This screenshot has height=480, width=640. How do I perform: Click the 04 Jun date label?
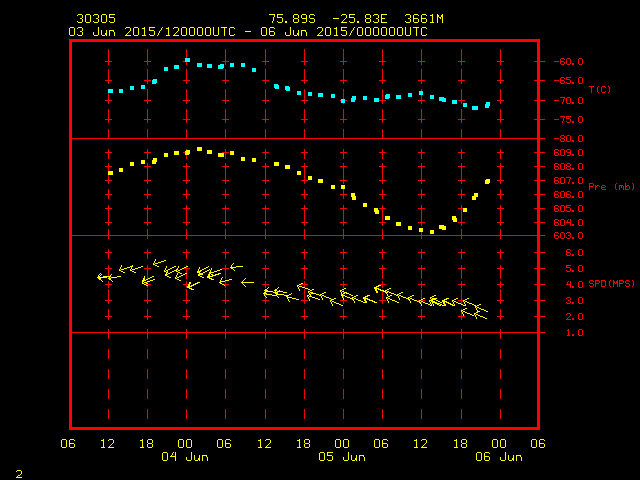click(185, 457)
